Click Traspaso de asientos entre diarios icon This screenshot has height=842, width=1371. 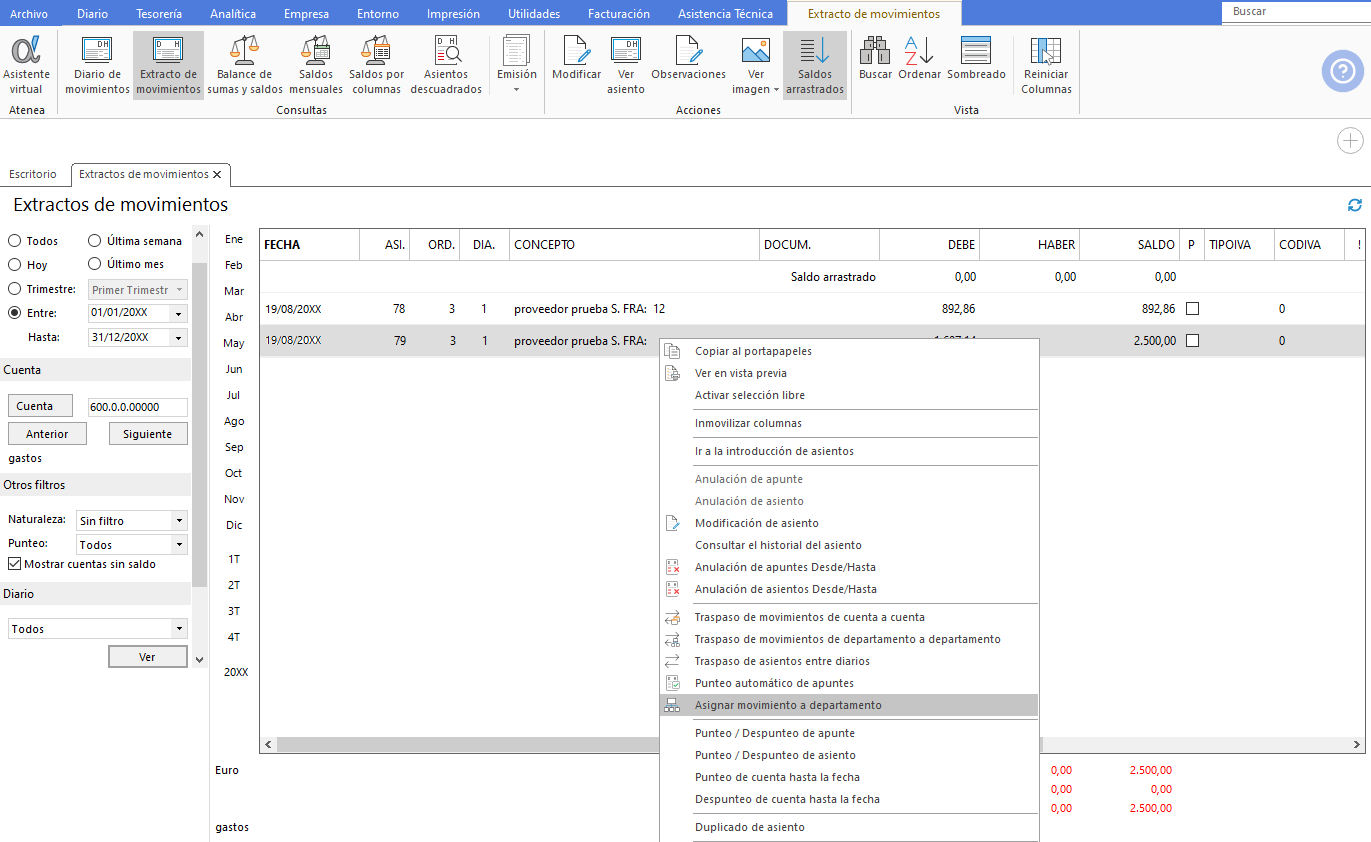pos(673,661)
